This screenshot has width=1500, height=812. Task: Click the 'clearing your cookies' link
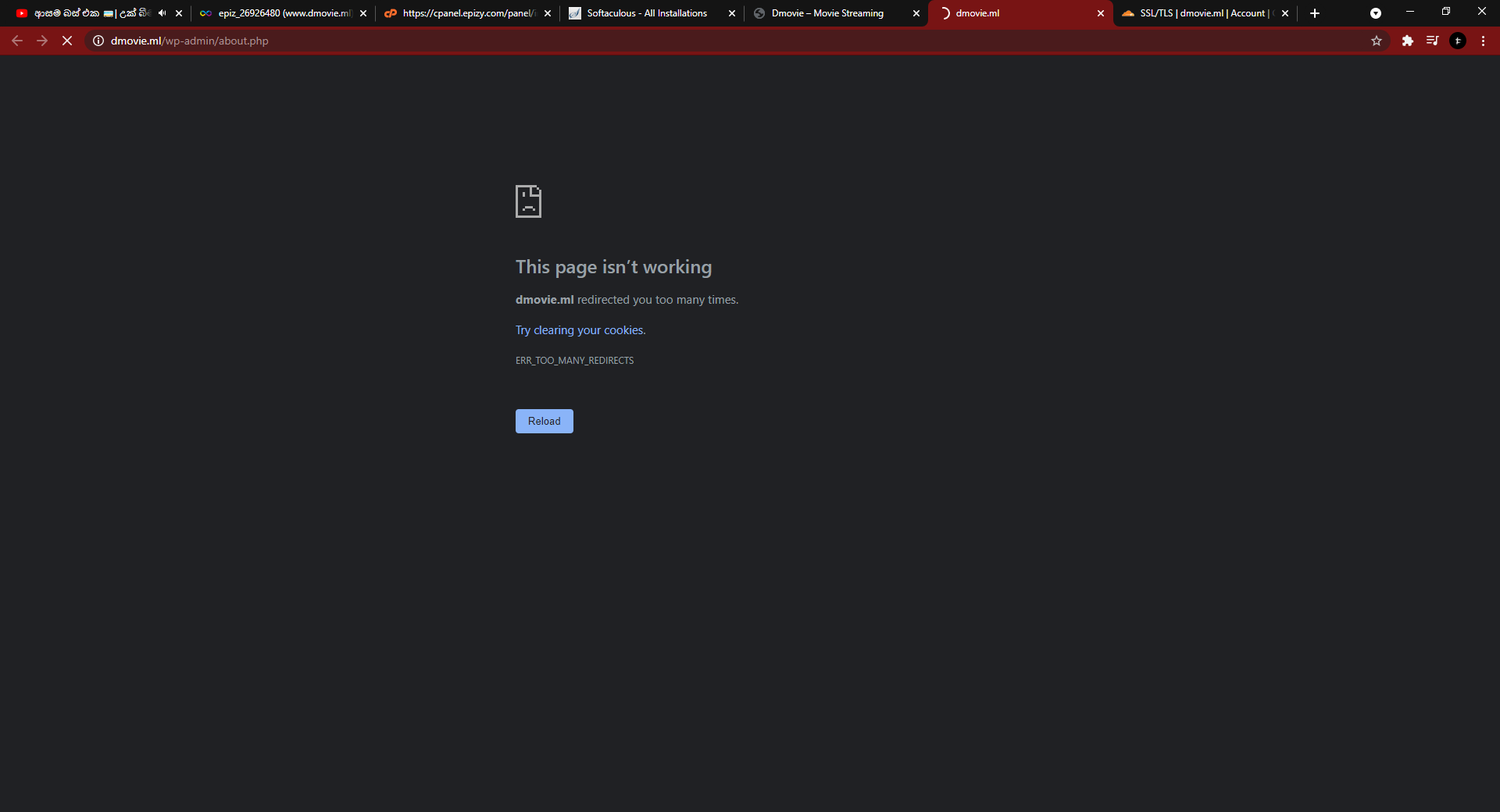point(589,330)
